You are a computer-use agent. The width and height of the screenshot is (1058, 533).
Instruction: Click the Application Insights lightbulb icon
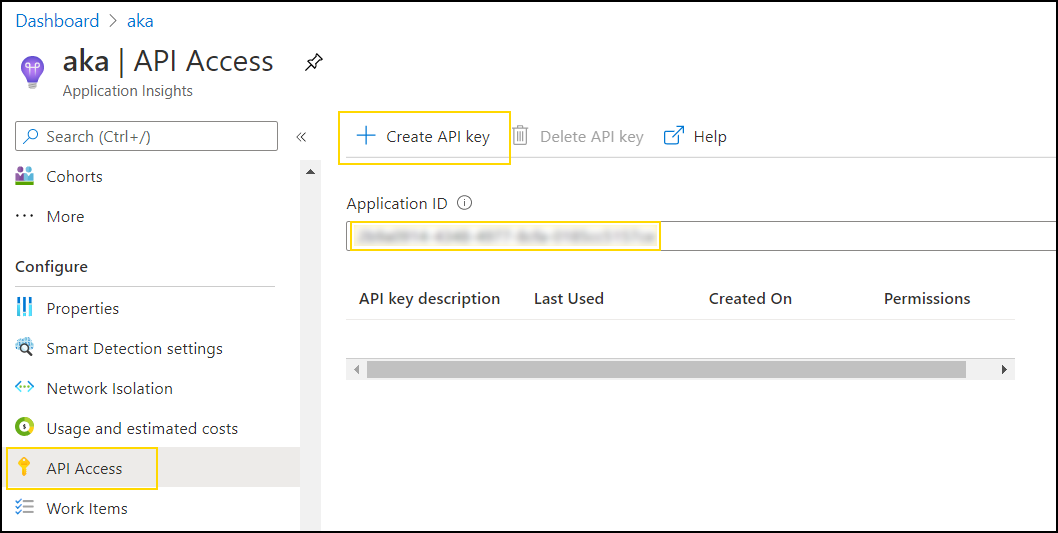click(33, 72)
